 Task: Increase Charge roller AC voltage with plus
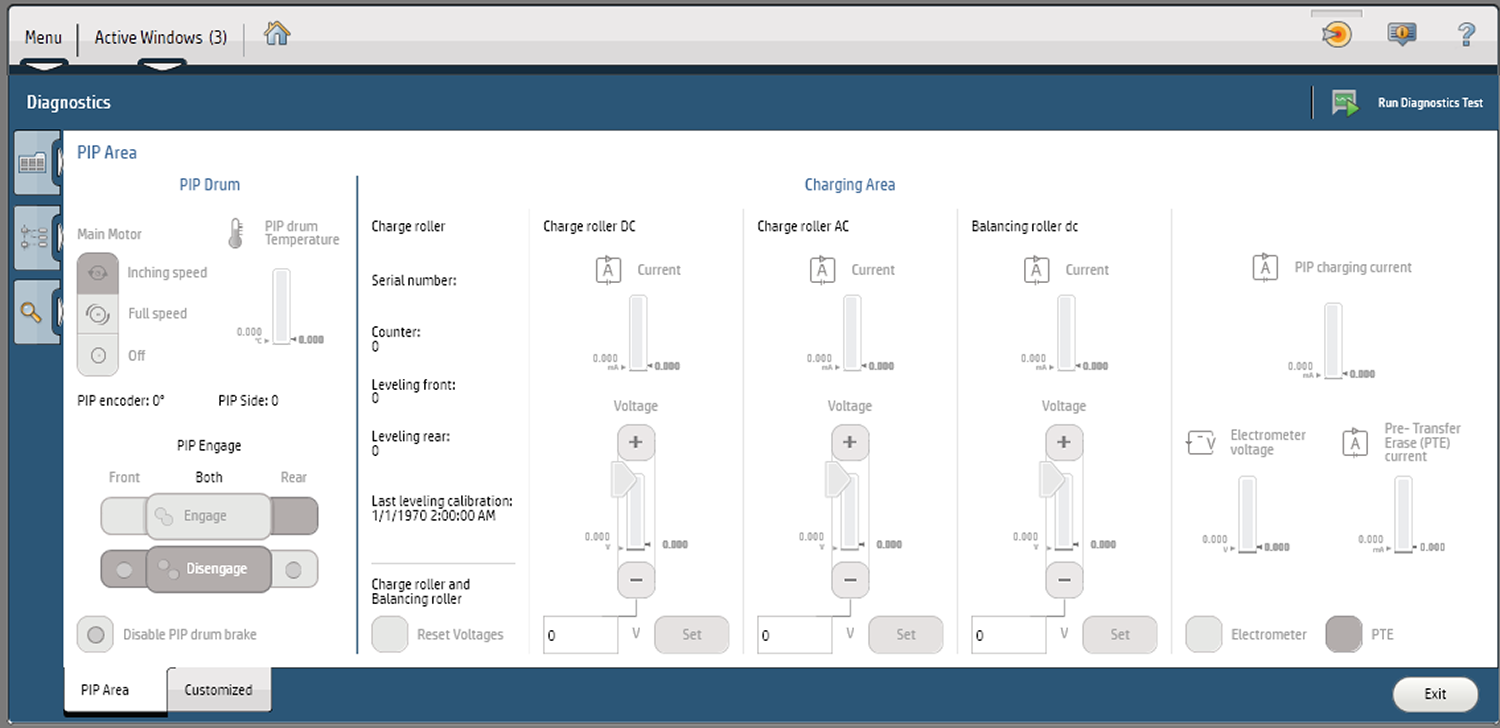(850, 442)
